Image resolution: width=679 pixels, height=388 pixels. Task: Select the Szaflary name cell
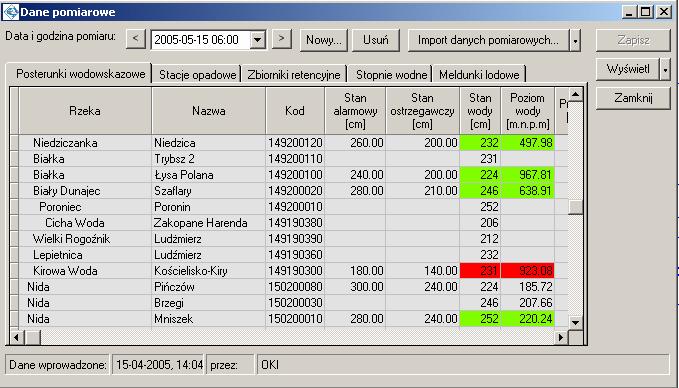click(x=209, y=191)
